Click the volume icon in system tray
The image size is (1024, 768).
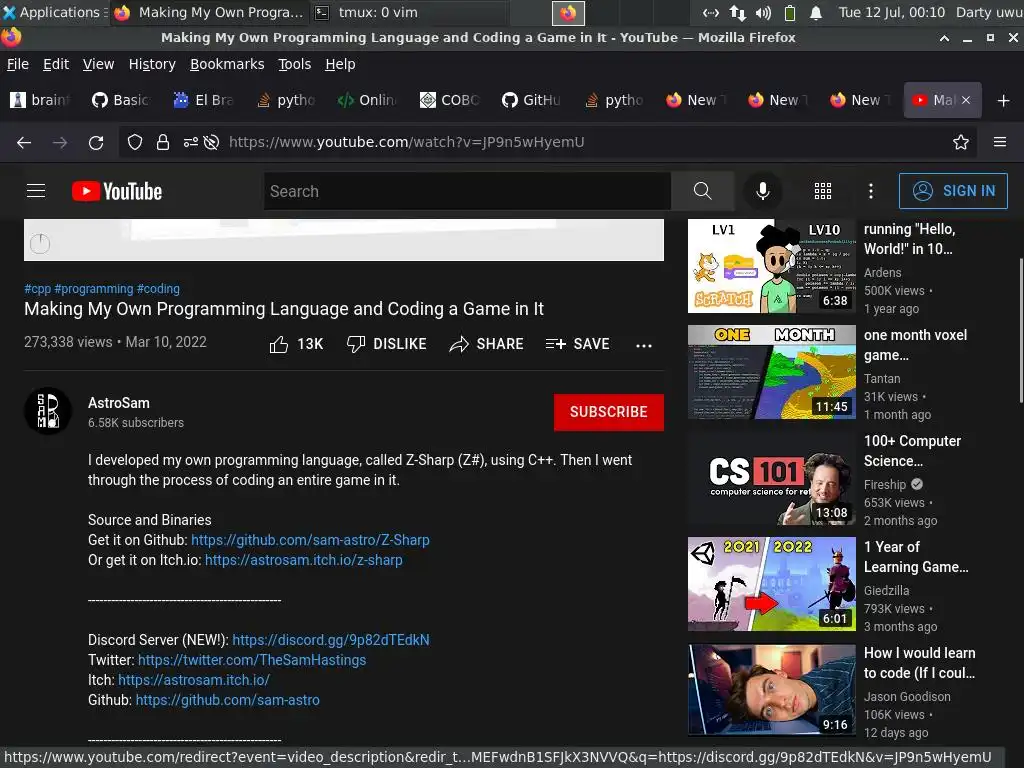763,12
